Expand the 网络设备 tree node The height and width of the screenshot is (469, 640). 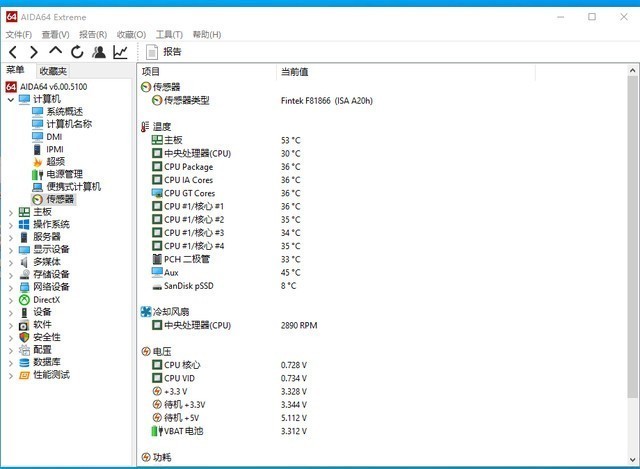click(11, 288)
